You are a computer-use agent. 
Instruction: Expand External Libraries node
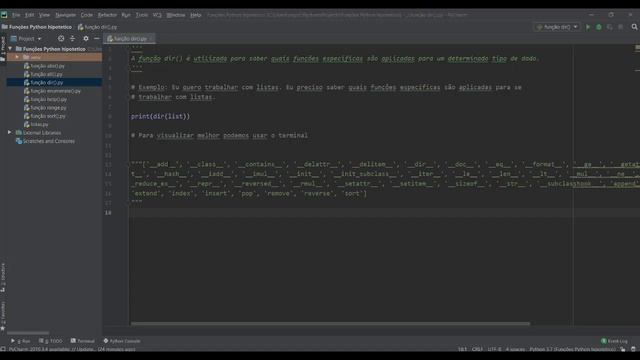pos(10,132)
